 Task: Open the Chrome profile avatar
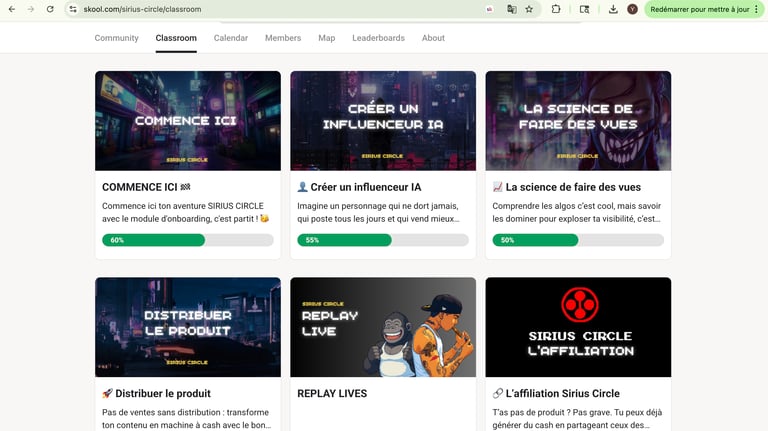click(632, 9)
